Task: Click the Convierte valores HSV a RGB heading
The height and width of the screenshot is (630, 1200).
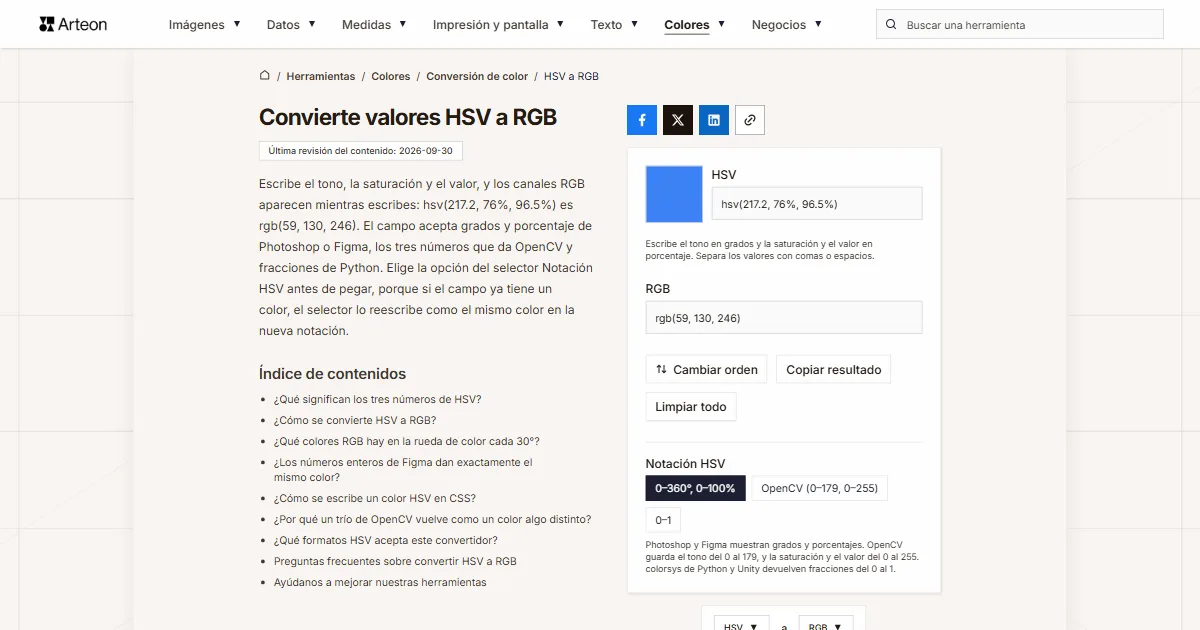Action: (408, 117)
